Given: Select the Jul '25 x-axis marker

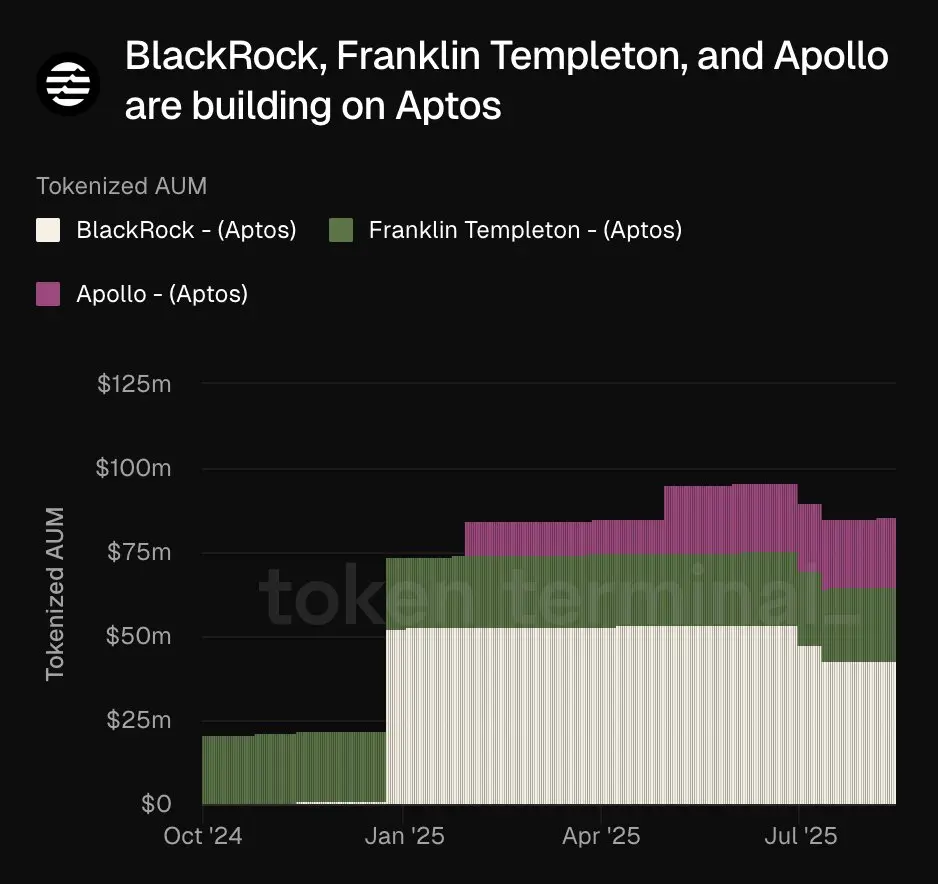Looking at the screenshot, I should [801, 836].
